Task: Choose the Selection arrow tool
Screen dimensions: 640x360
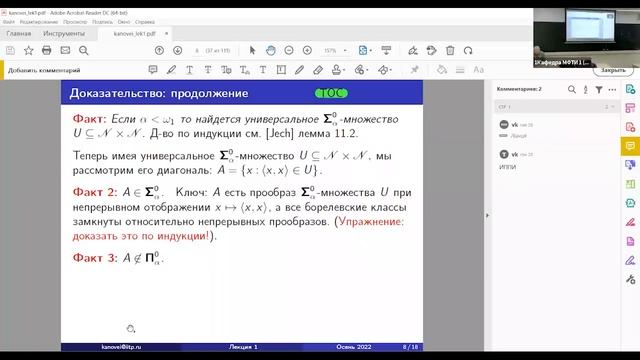Action: [252, 51]
